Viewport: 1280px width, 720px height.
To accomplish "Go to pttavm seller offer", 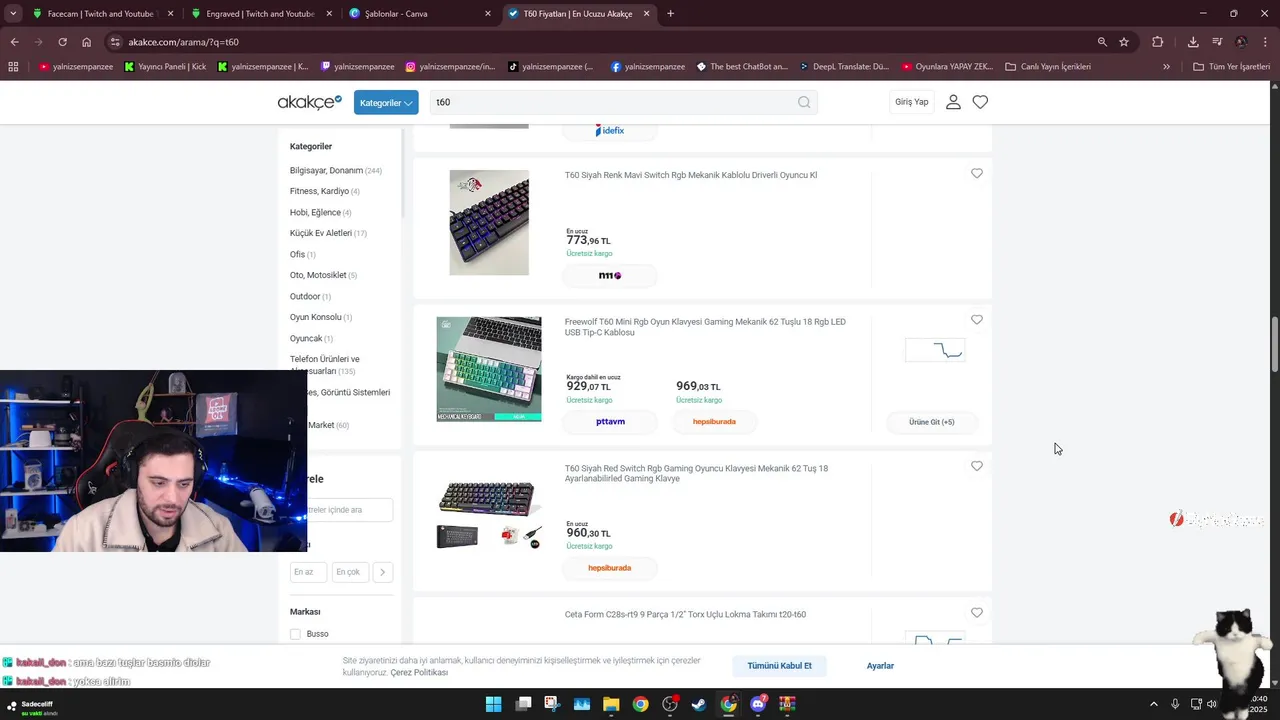I will click(x=610, y=422).
